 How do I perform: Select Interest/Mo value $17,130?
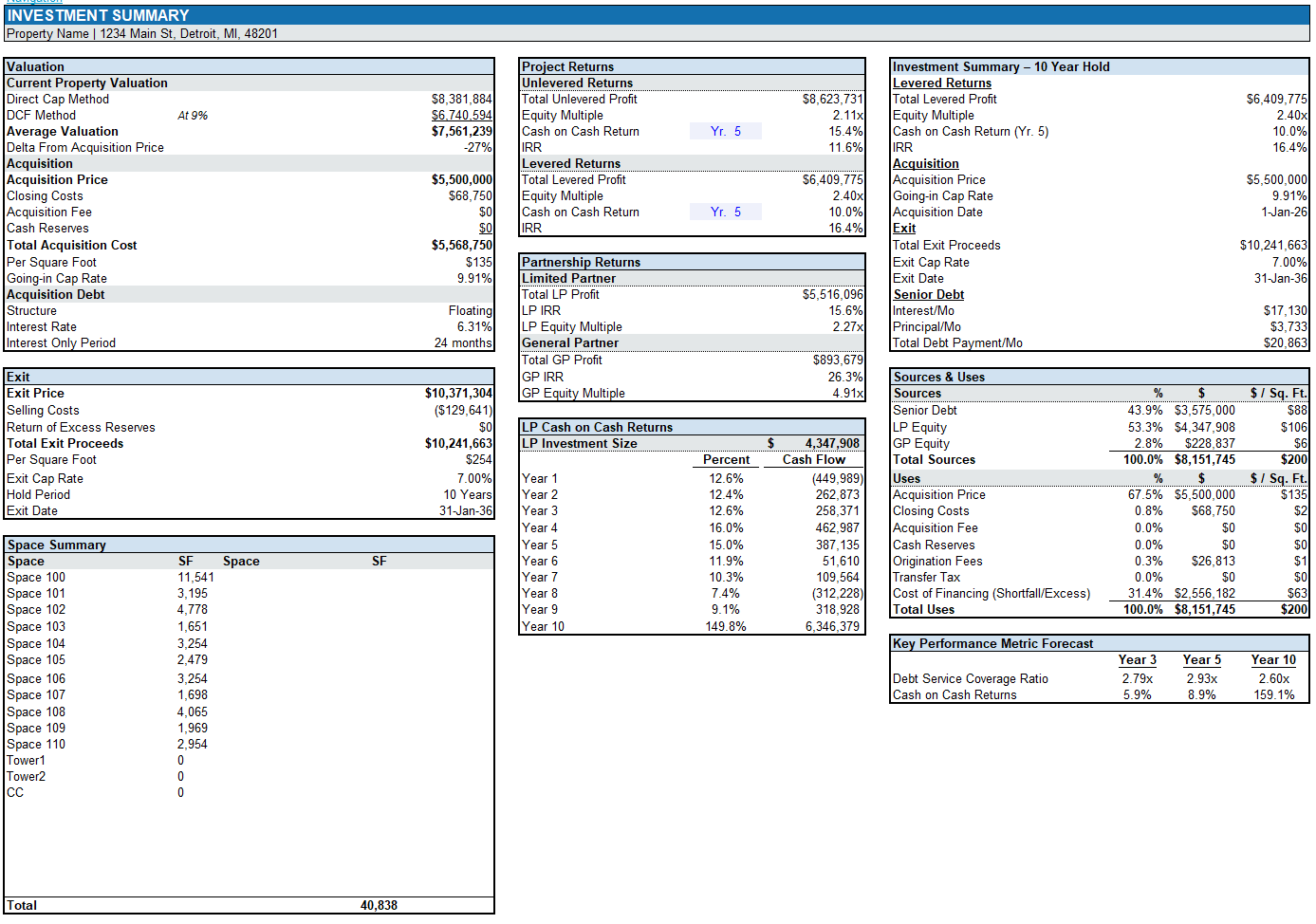[1285, 310]
